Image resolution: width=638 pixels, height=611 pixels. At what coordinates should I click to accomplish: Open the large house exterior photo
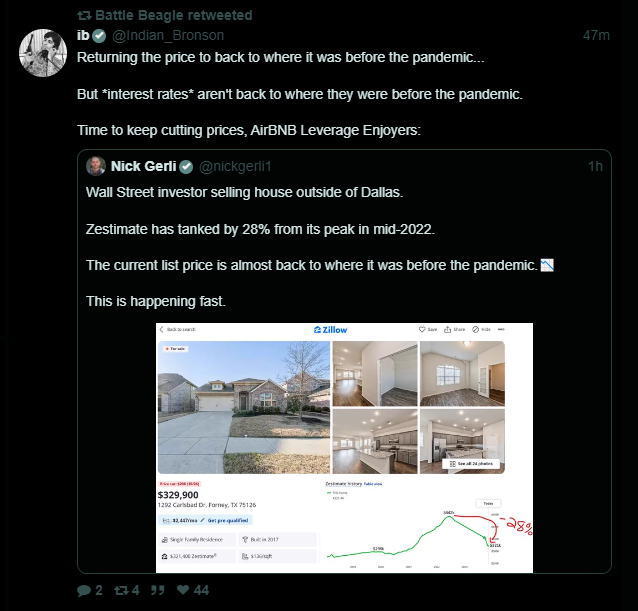[x=243, y=393]
